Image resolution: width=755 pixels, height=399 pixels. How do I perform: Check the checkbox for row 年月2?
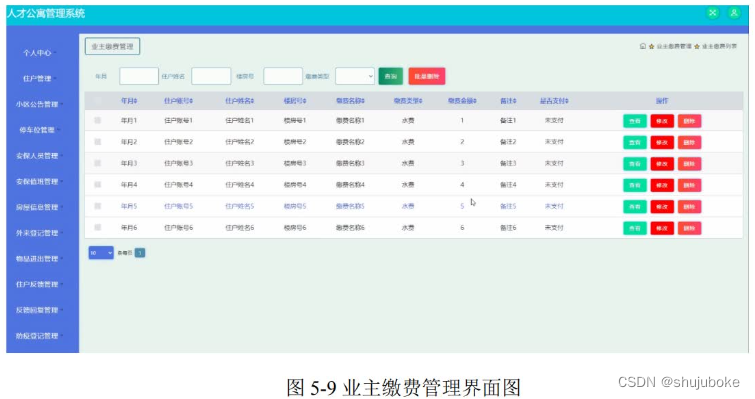coord(98,142)
